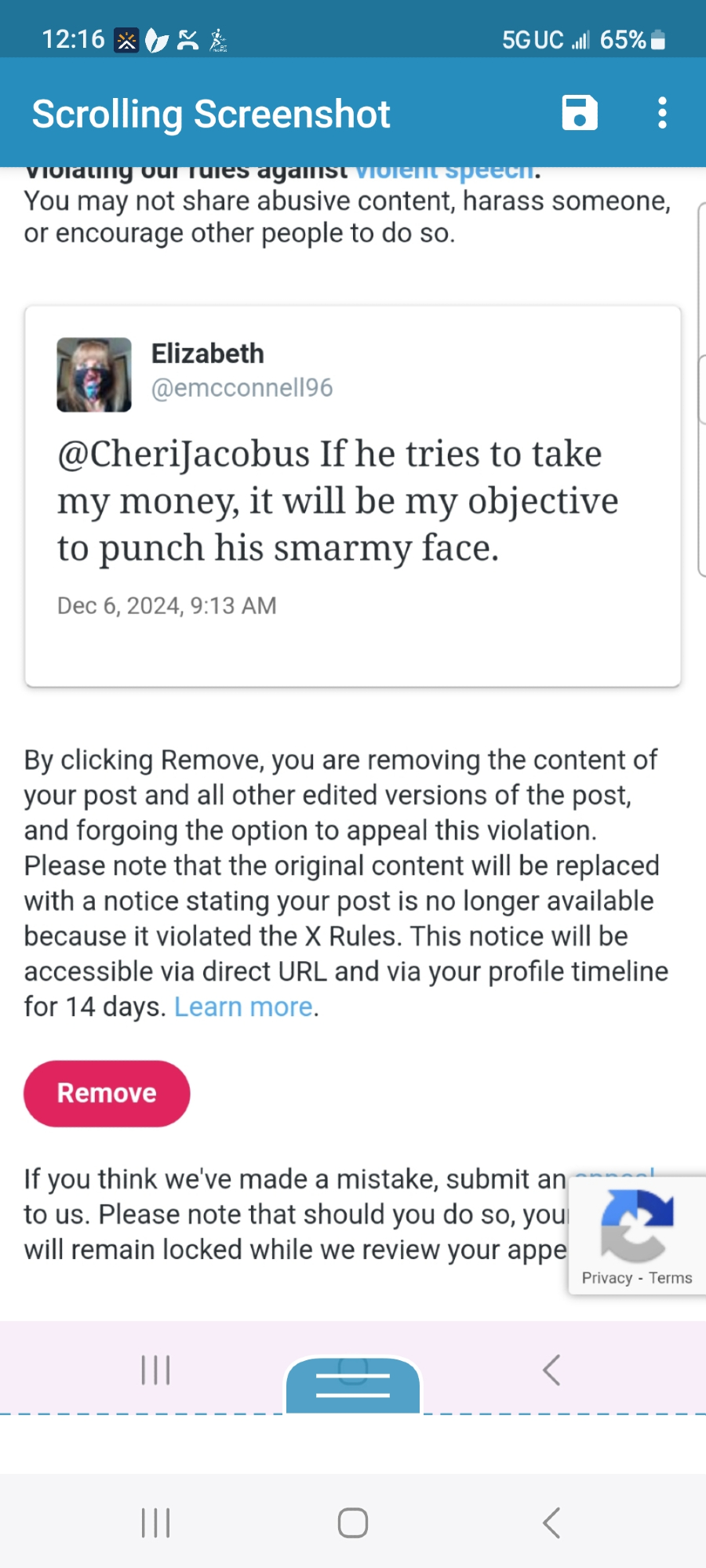Tap the signal strength bars icon
This screenshot has height=1568, width=706.
(580, 40)
